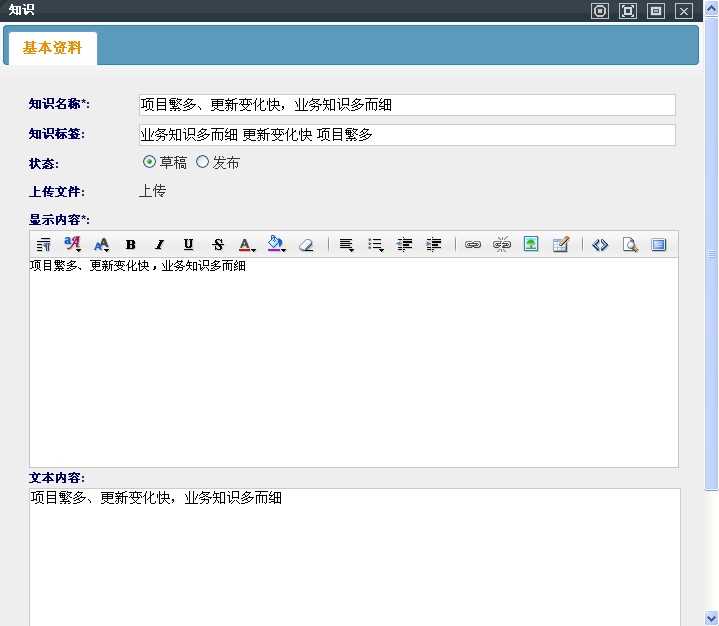Open HTML source code view
The image size is (719, 626).
pyautogui.click(x=600, y=245)
